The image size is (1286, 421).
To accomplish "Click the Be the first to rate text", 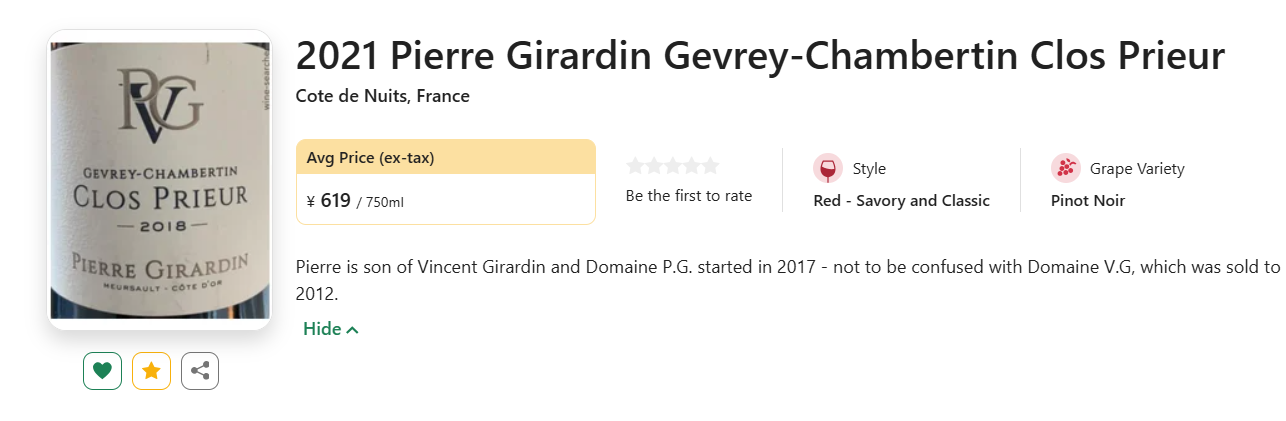I will (x=689, y=196).
